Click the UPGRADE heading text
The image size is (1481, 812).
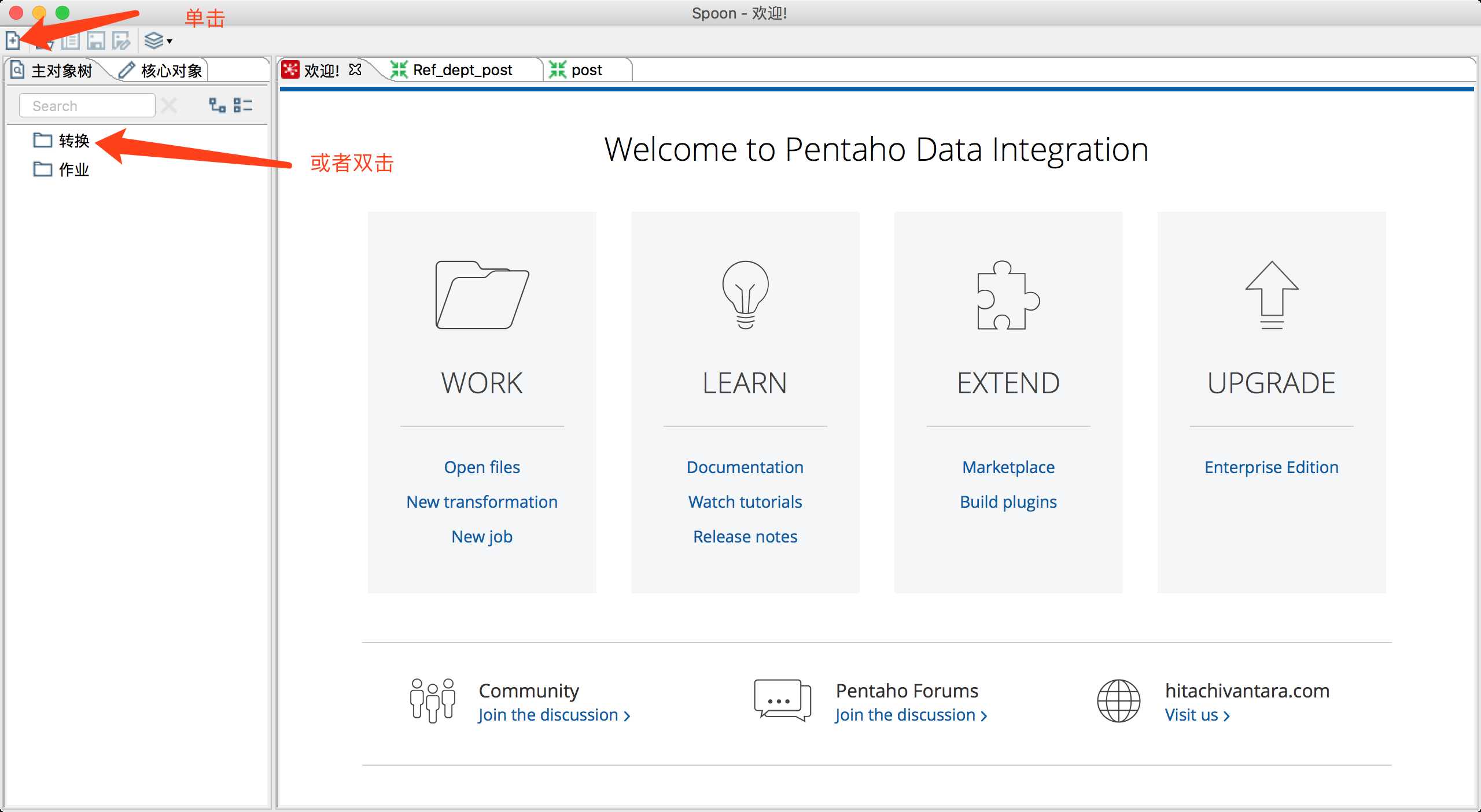pyautogui.click(x=1272, y=383)
